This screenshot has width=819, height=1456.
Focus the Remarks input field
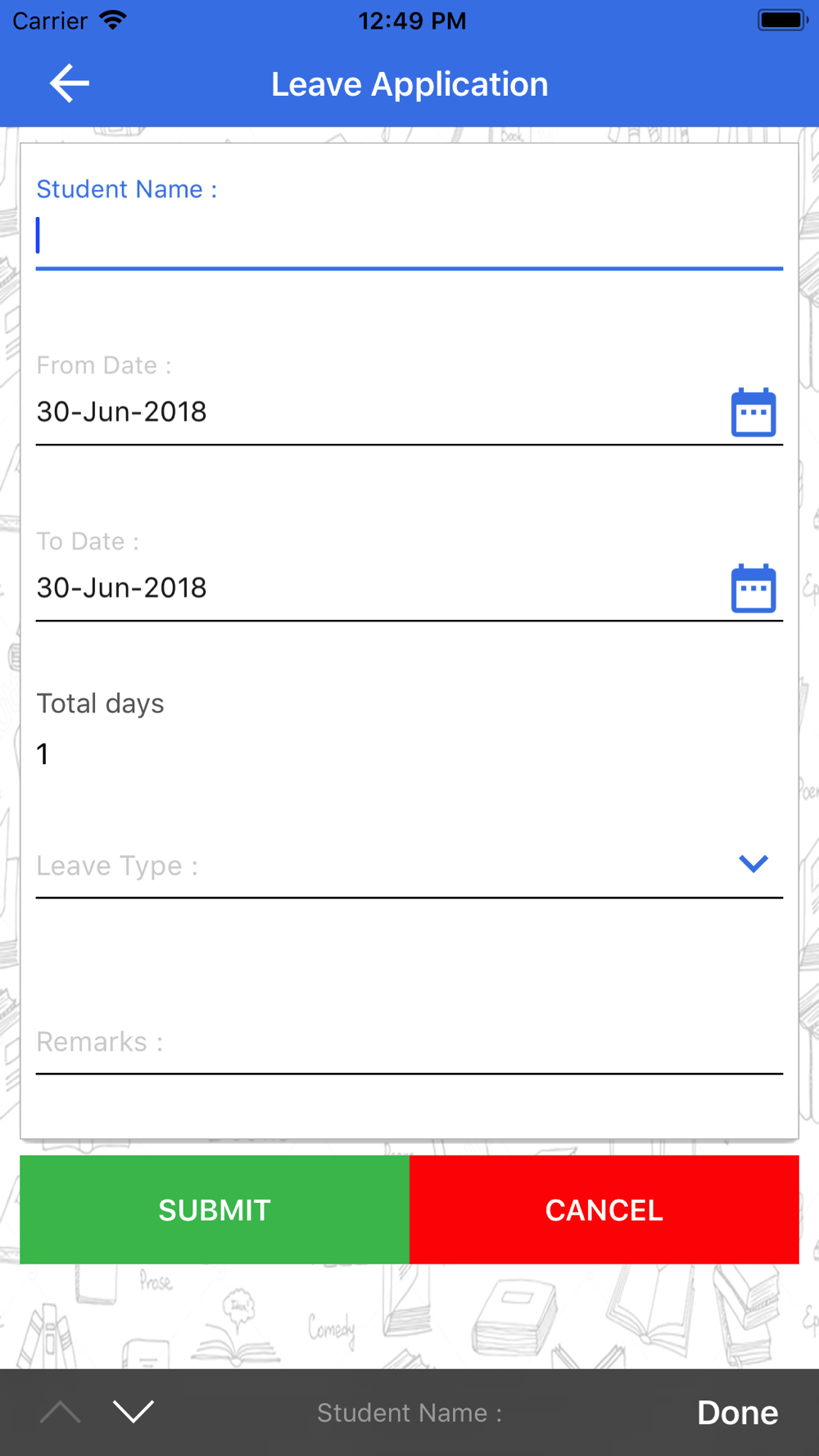(x=409, y=1042)
